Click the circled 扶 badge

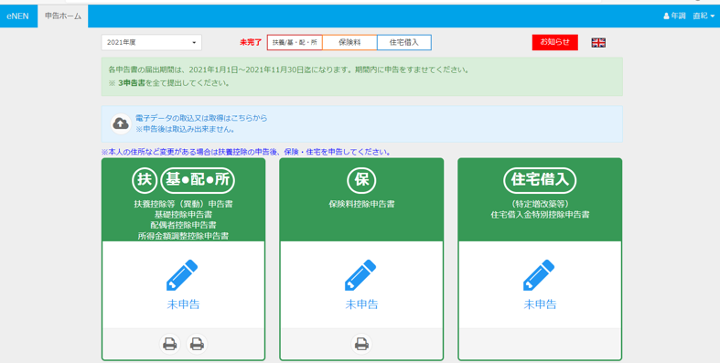tap(145, 180)
